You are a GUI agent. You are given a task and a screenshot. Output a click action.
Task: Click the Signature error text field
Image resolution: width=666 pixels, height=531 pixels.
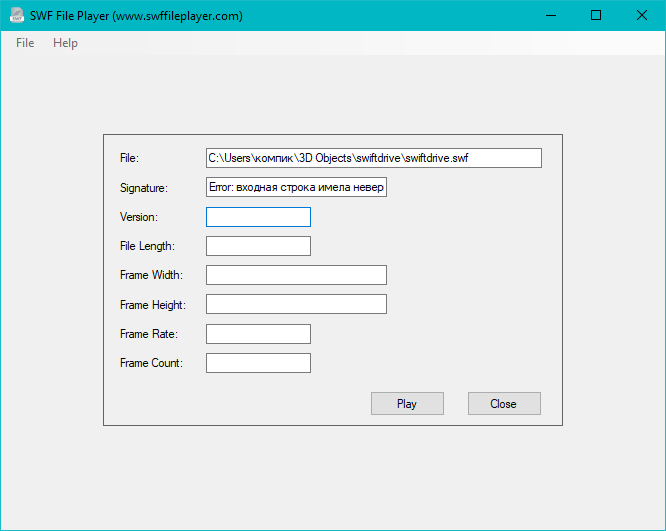click(296, 187)
